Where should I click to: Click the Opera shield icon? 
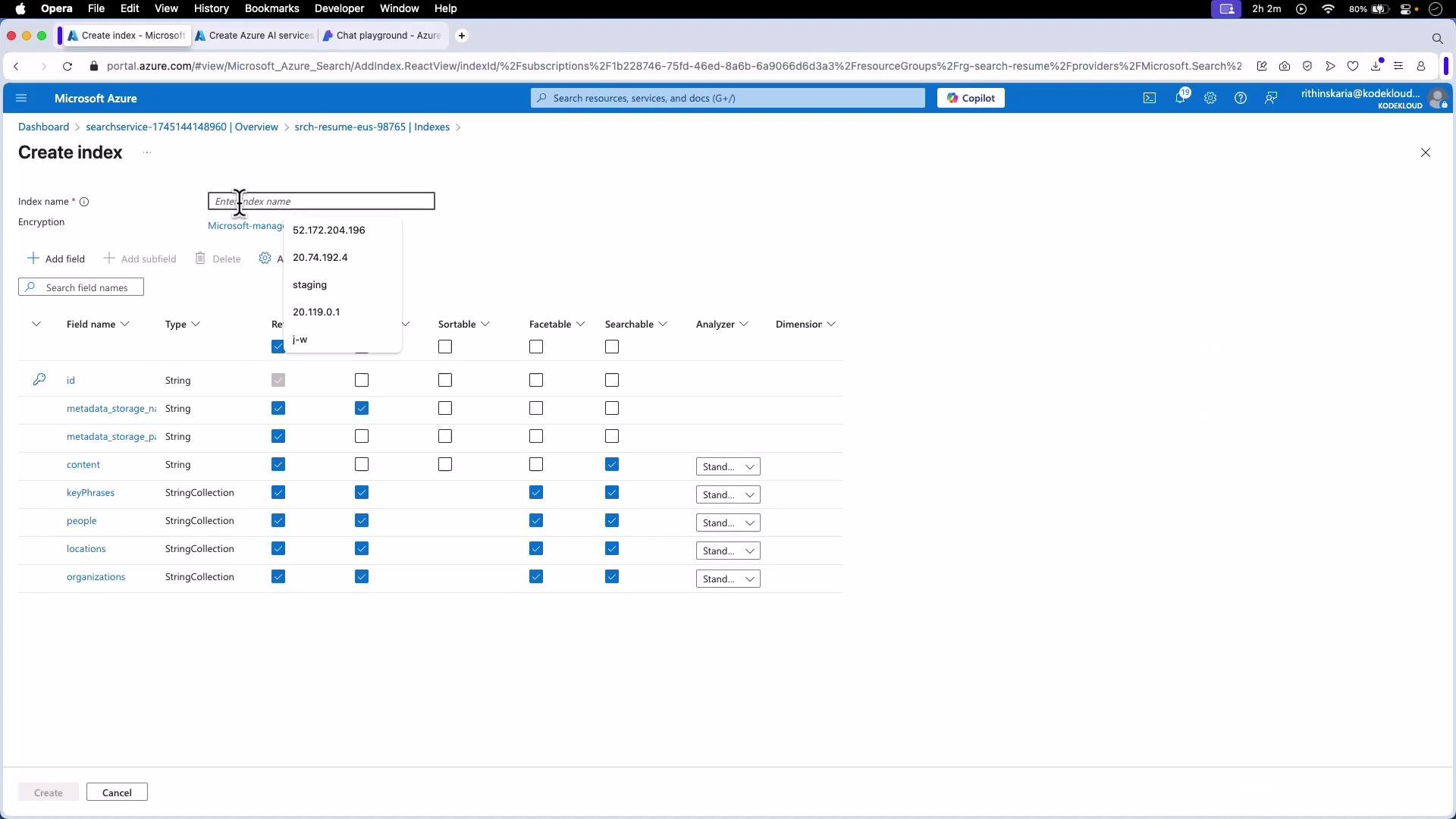tap(1307, 66)
